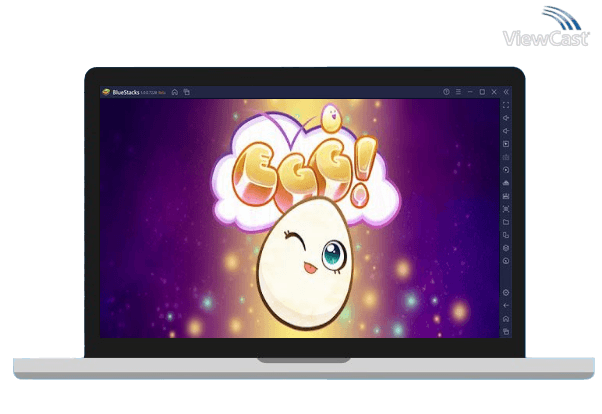Screen dimensions: 602x414
Task: Open the hamburger menu in BlueStacks title bar
Action: click(x=458, y=92)
